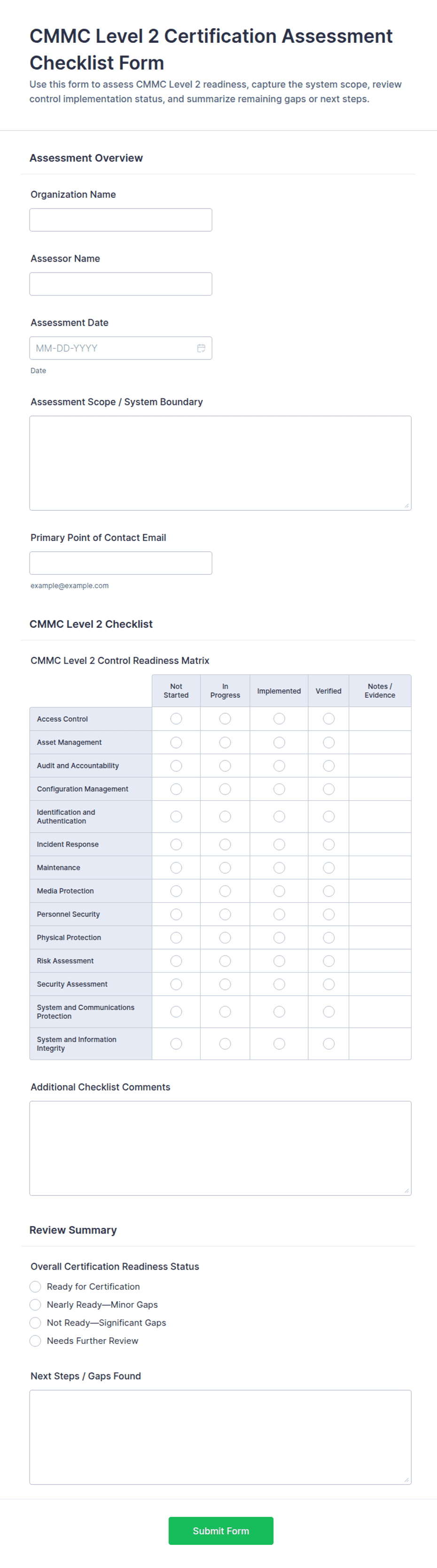Click Notes / Evidence cell for Maintenance
437x1568 pixels.
tap(380, 868)
